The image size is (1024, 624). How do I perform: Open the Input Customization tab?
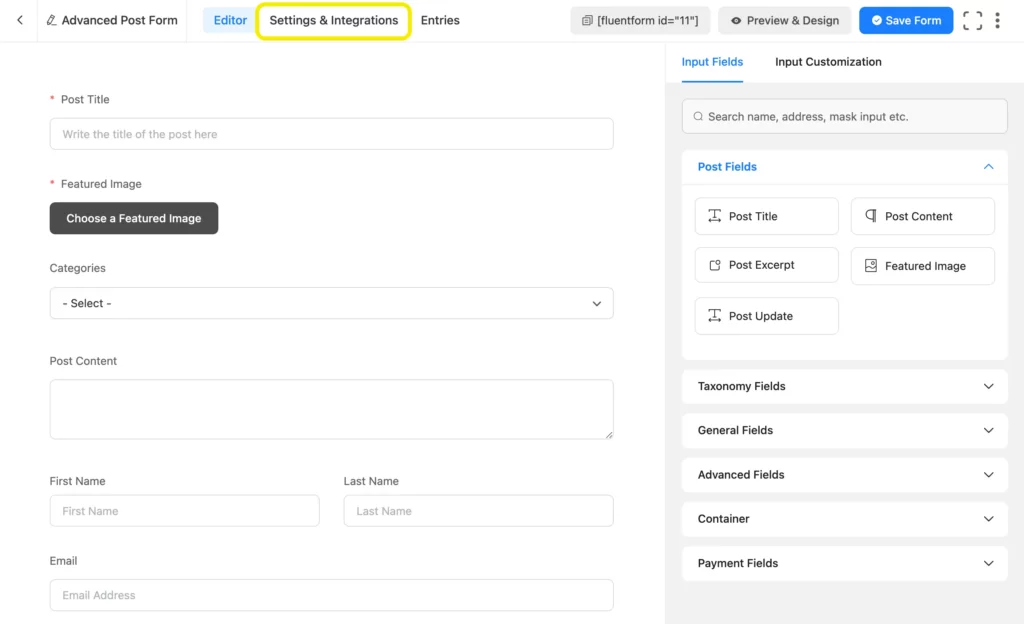pyautogui.click(x=828, y=62)
